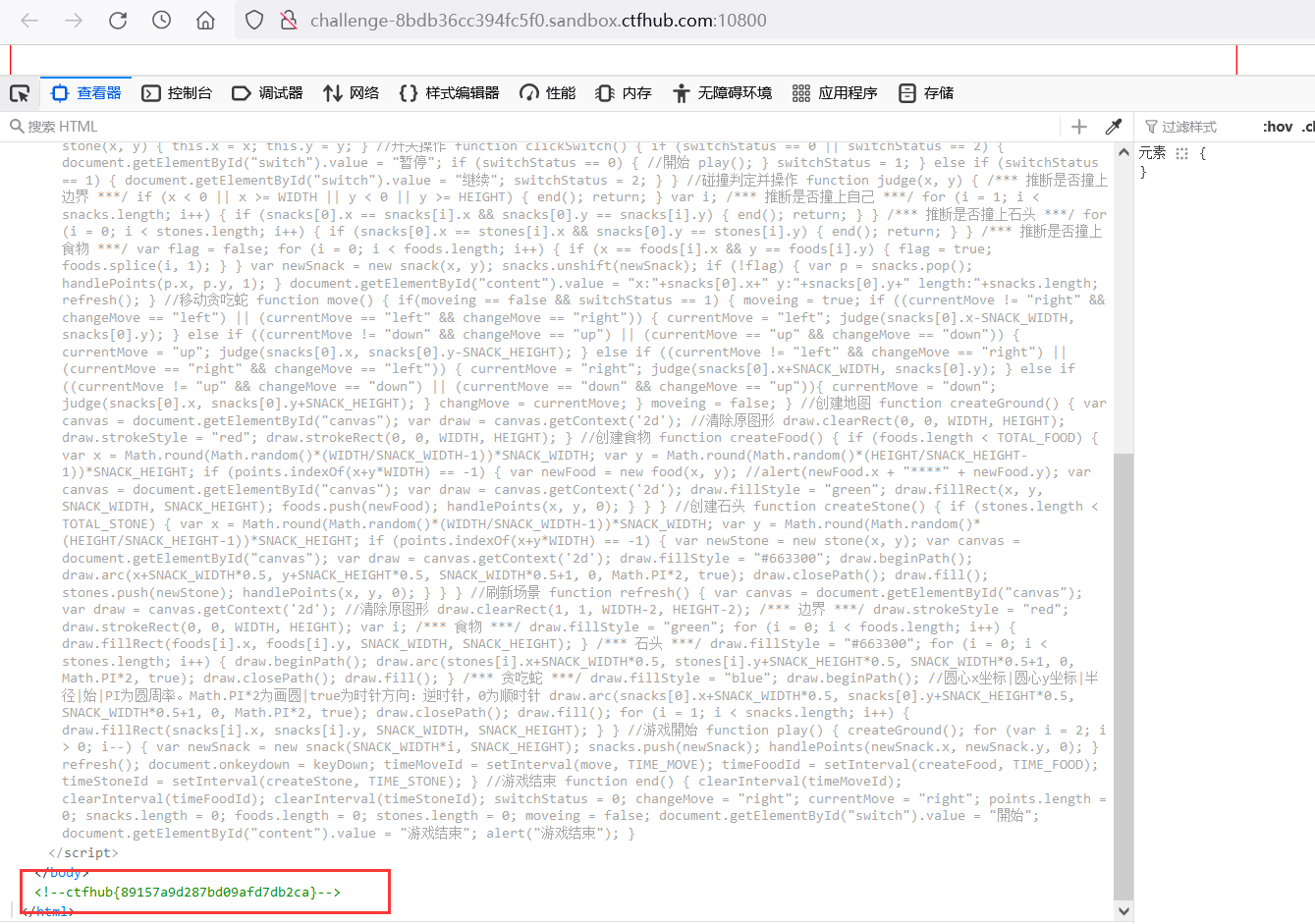Select the ctfhub flag comment node
The width and height of the screenshot is (1315, 924).
188,892
